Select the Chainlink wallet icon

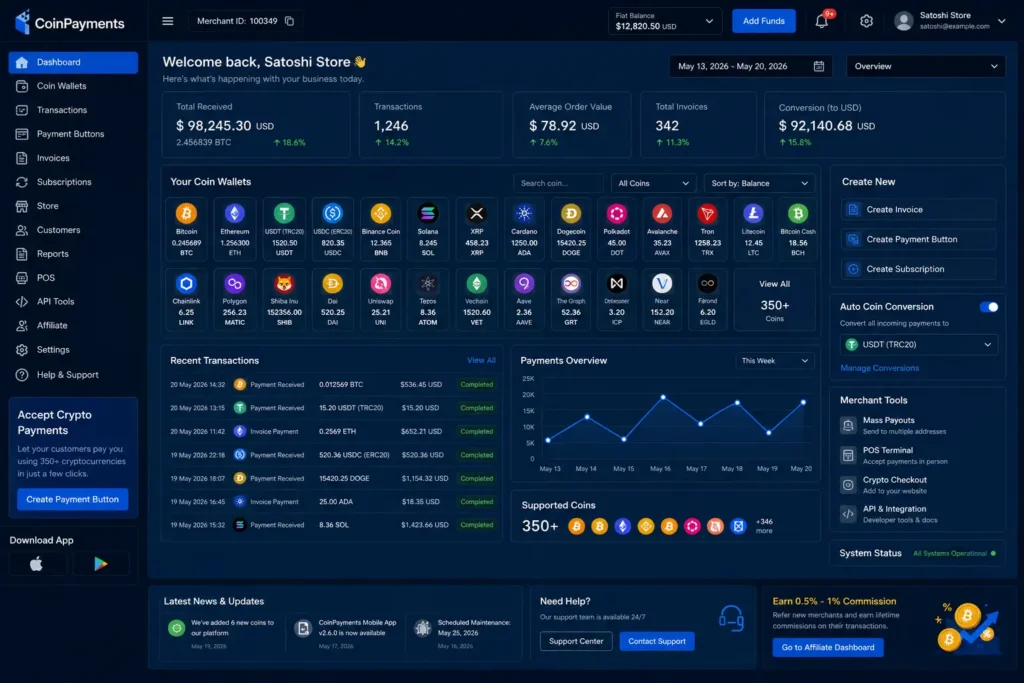click(x=186, y=283)
